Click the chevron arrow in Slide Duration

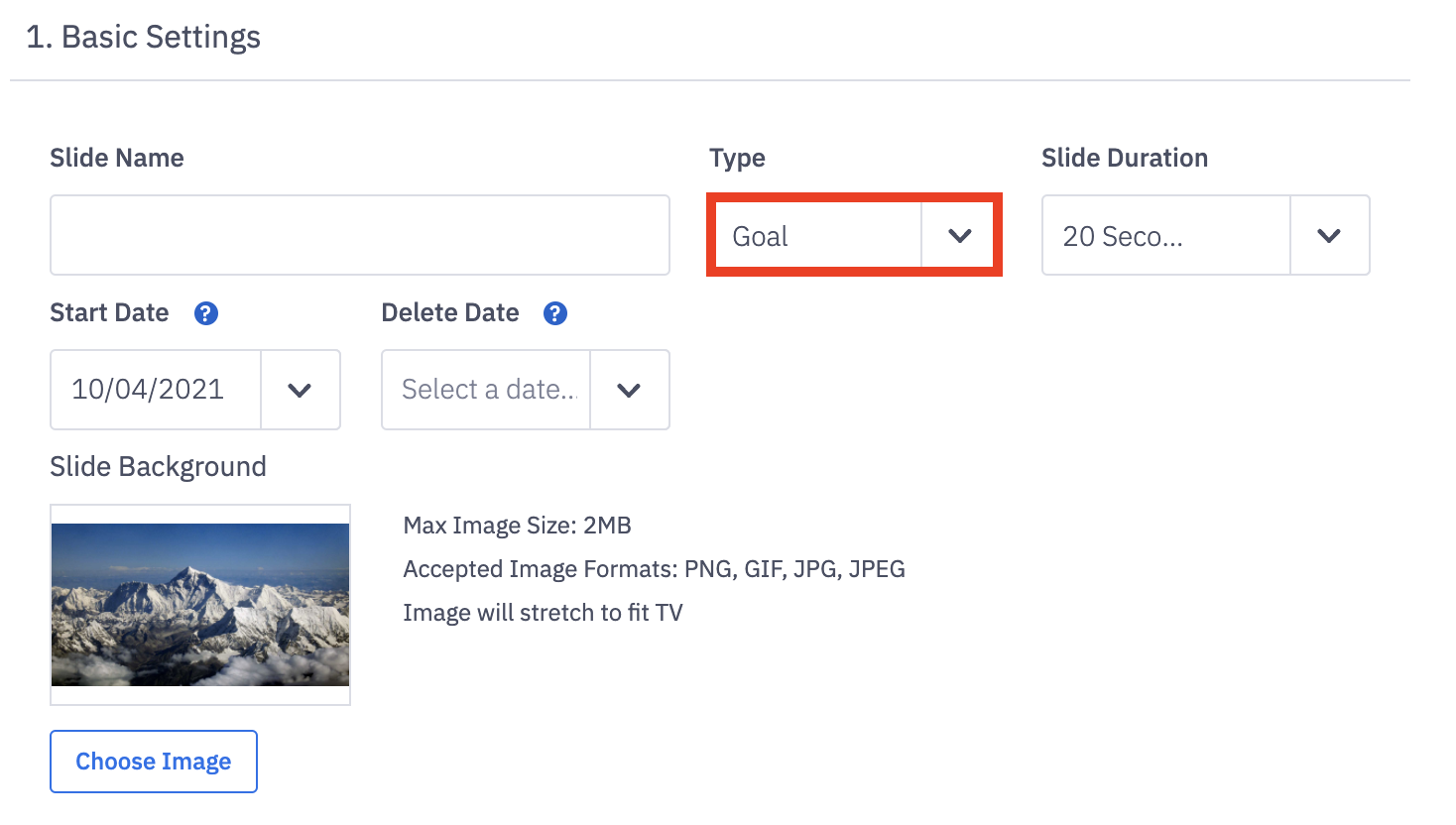coord(1329,236)
